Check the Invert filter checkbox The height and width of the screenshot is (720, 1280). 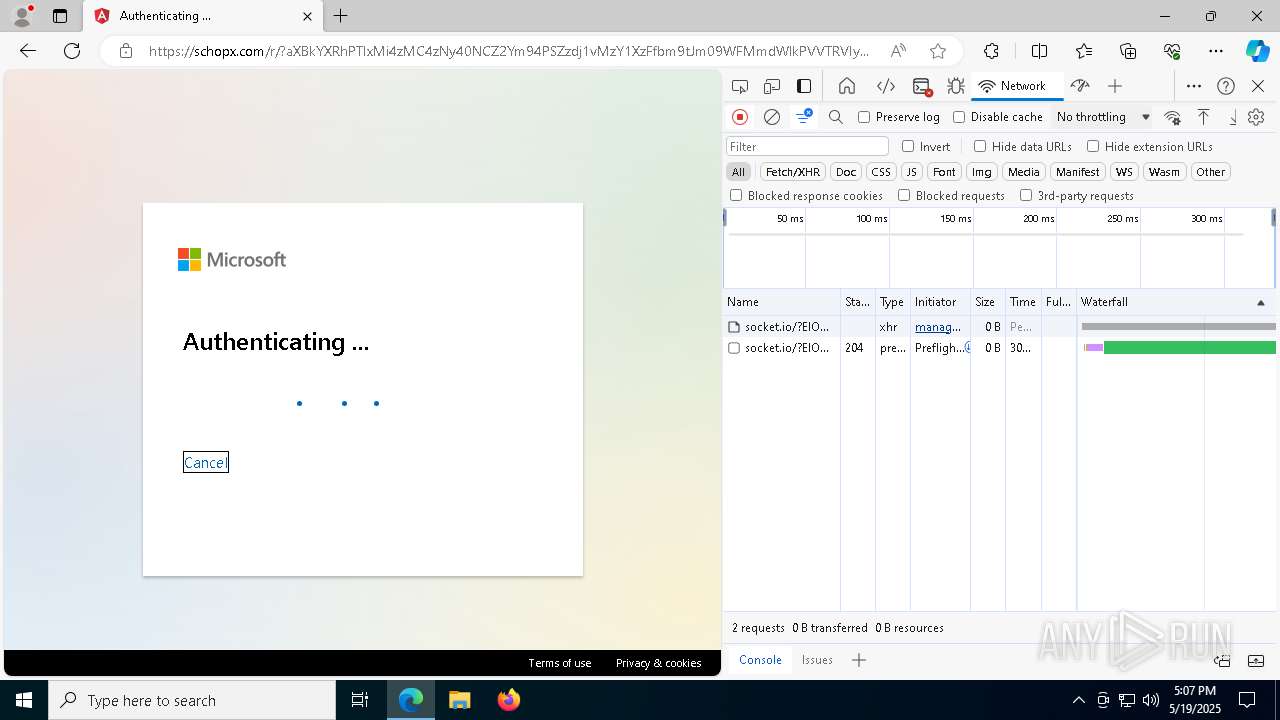(908, 146)
